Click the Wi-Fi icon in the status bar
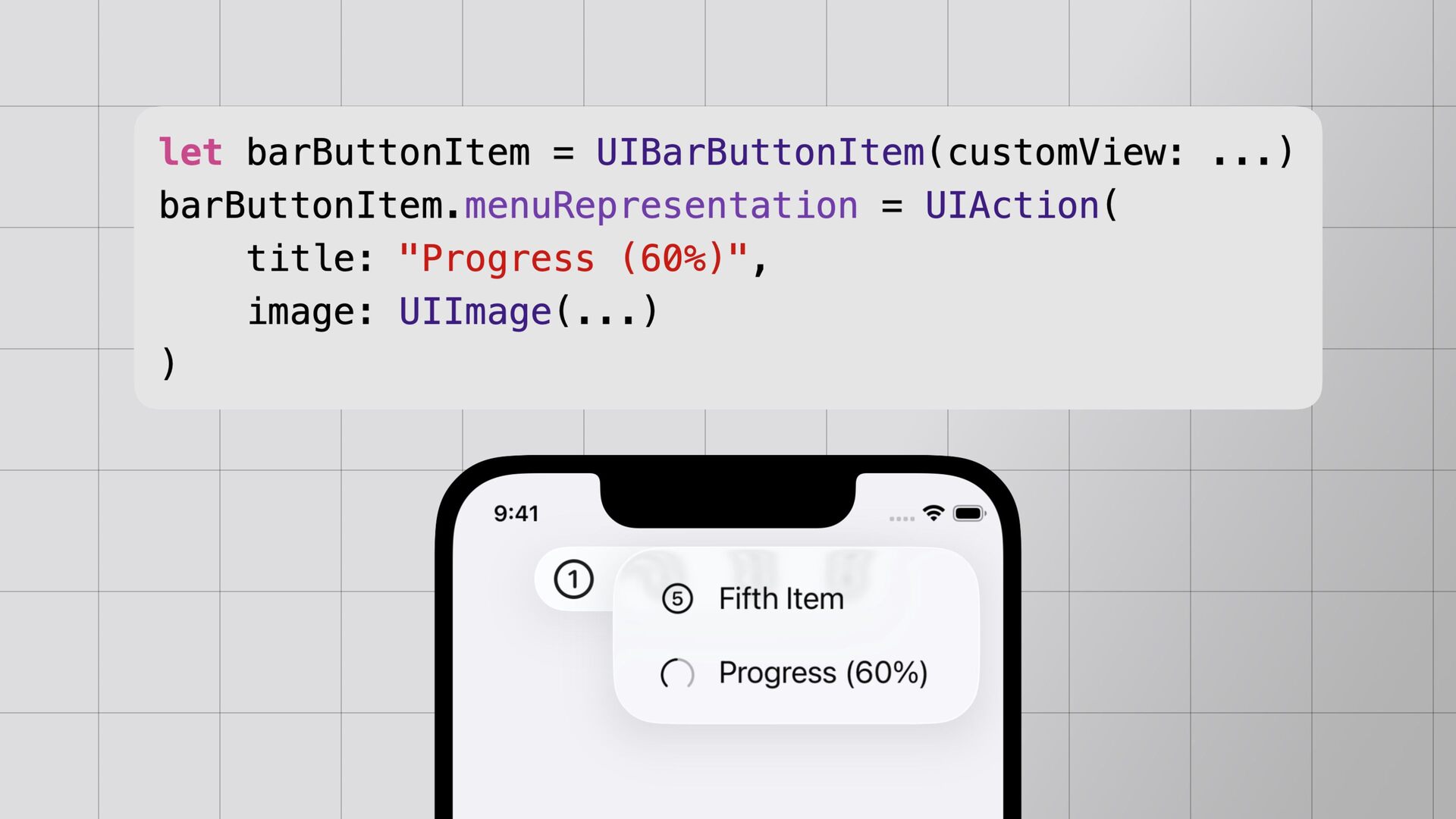This screenshot has width=1456, height=819. tap(934, 513)
